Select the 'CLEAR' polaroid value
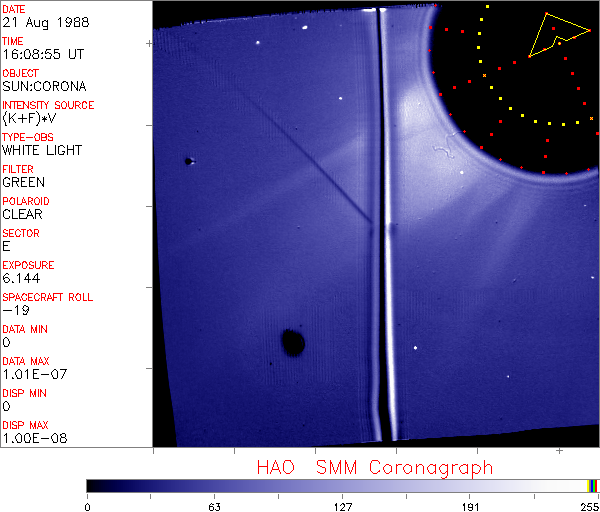Viewport: 600px width, 512px height. (x=24, y=214)
